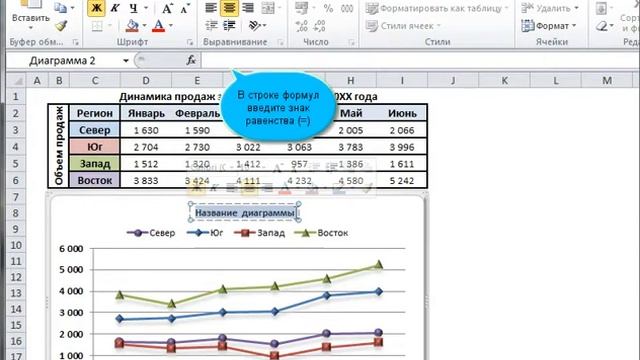Open font color dropdown arrow
This screenshot has width=640, height=360.
tap(171, 26)
